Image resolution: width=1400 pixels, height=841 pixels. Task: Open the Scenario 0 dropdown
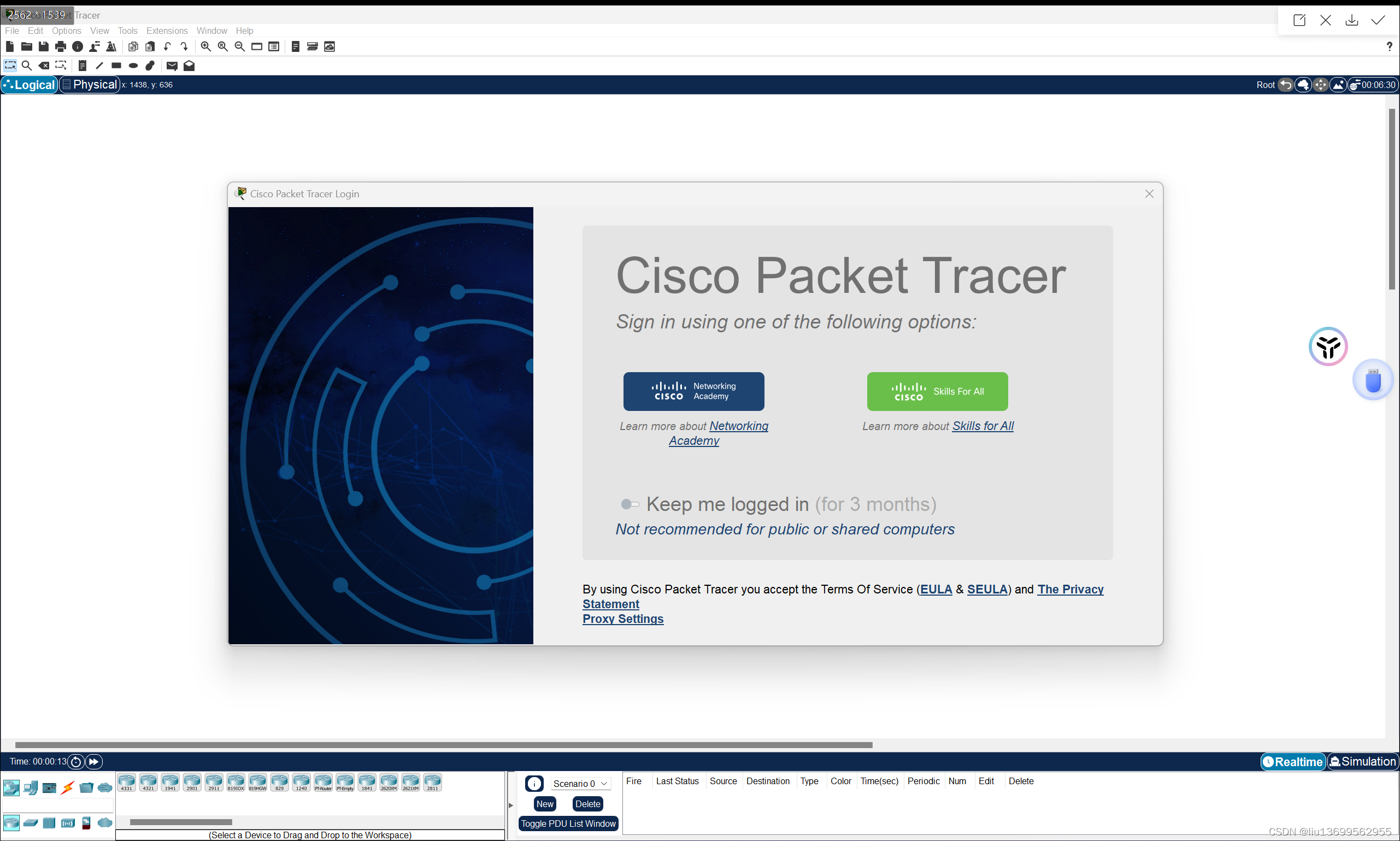(580, 783)
